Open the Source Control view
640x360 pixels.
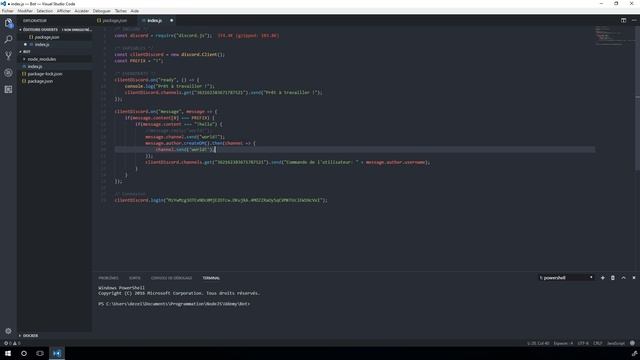8,56
